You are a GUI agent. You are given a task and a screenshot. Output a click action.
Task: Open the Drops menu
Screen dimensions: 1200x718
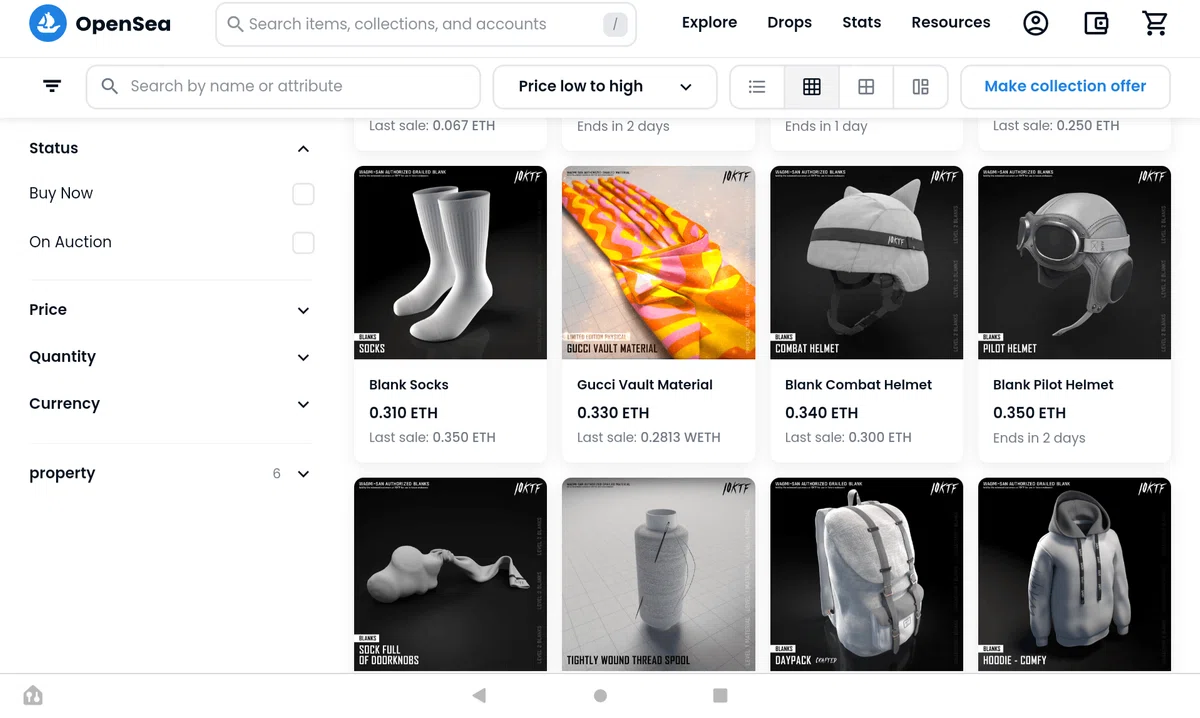789,22
